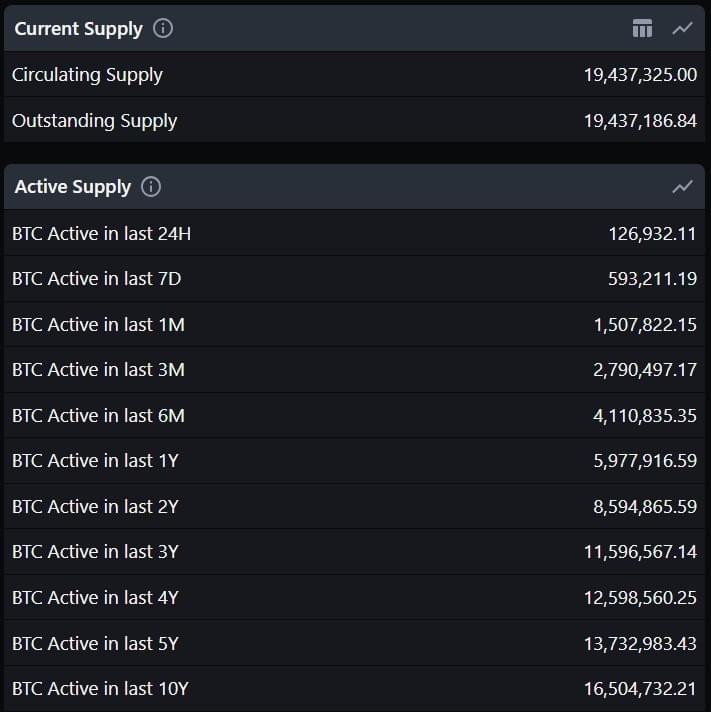Screen dimensions: 711x712
Task: Select BTC Active in last 10Y row
Action: pos(354,688)
